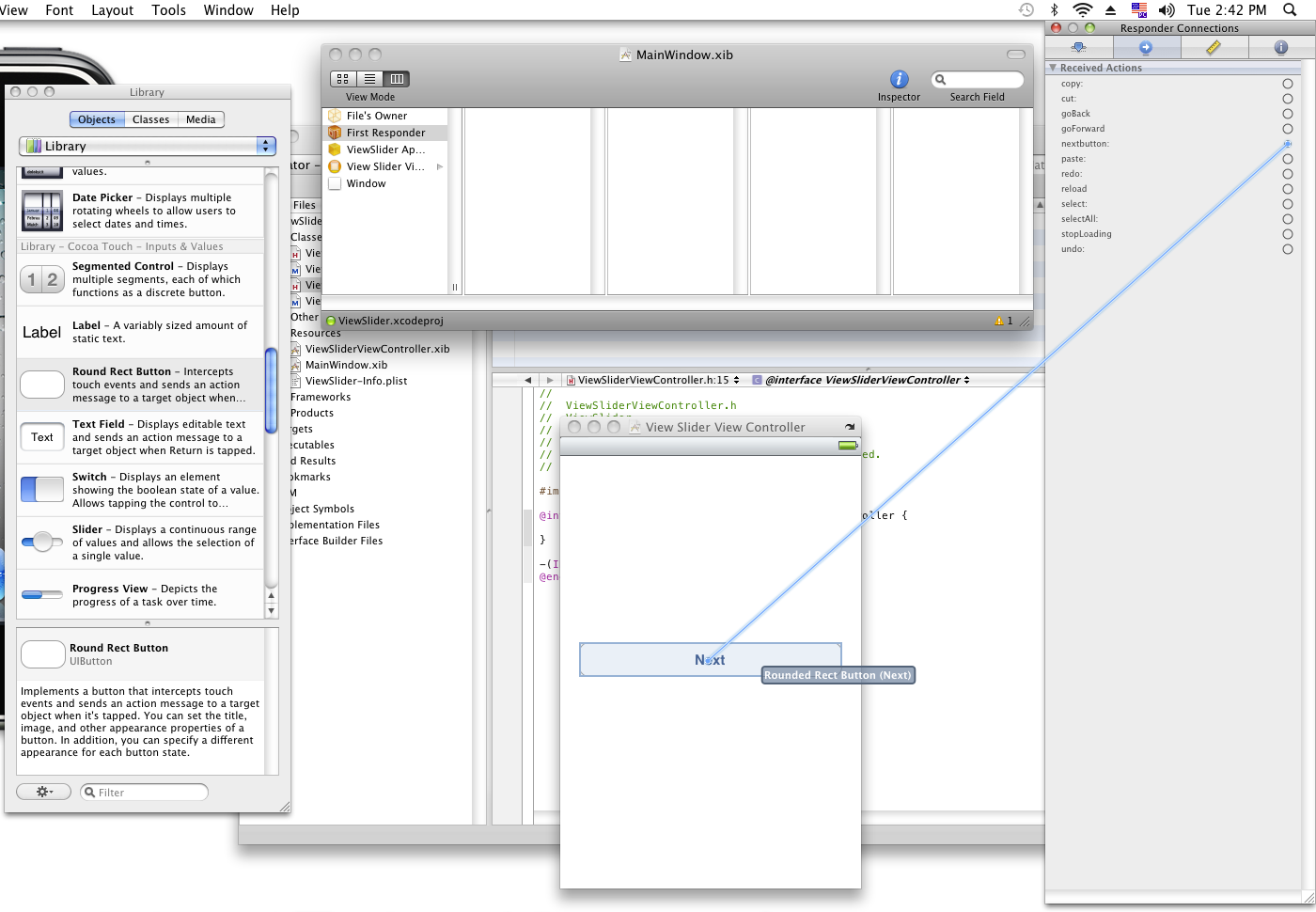Image resolution: width=1316 pixels, height=912 pixels.
Task: Switch to Objects tab in Library
Action: 97,119
